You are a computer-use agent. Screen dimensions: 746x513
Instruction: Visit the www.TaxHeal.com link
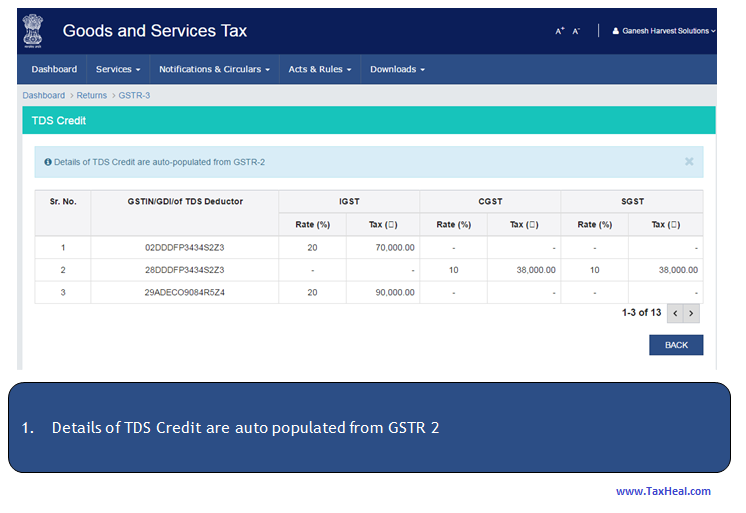point(663,491)
